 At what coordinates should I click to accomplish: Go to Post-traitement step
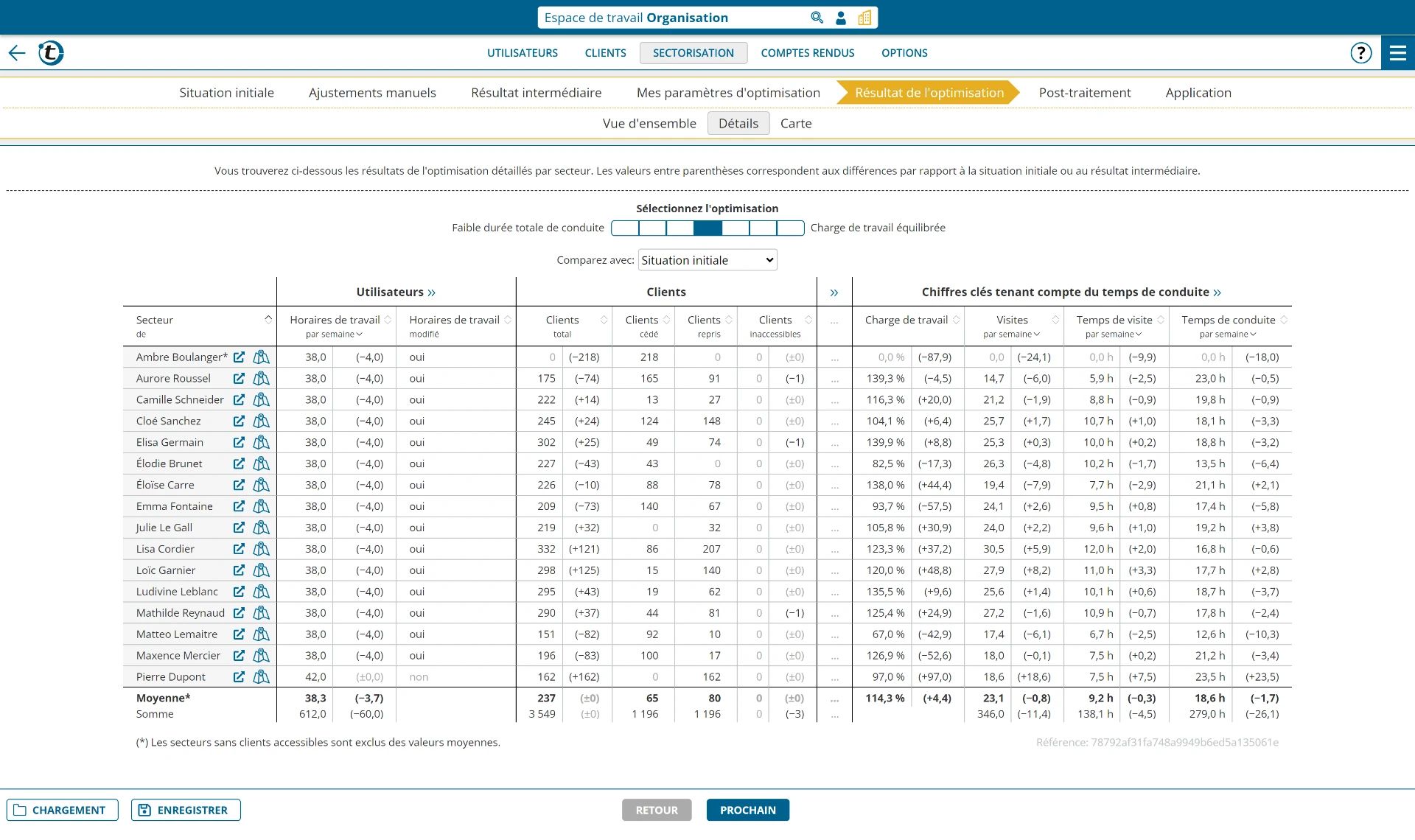1085,93
